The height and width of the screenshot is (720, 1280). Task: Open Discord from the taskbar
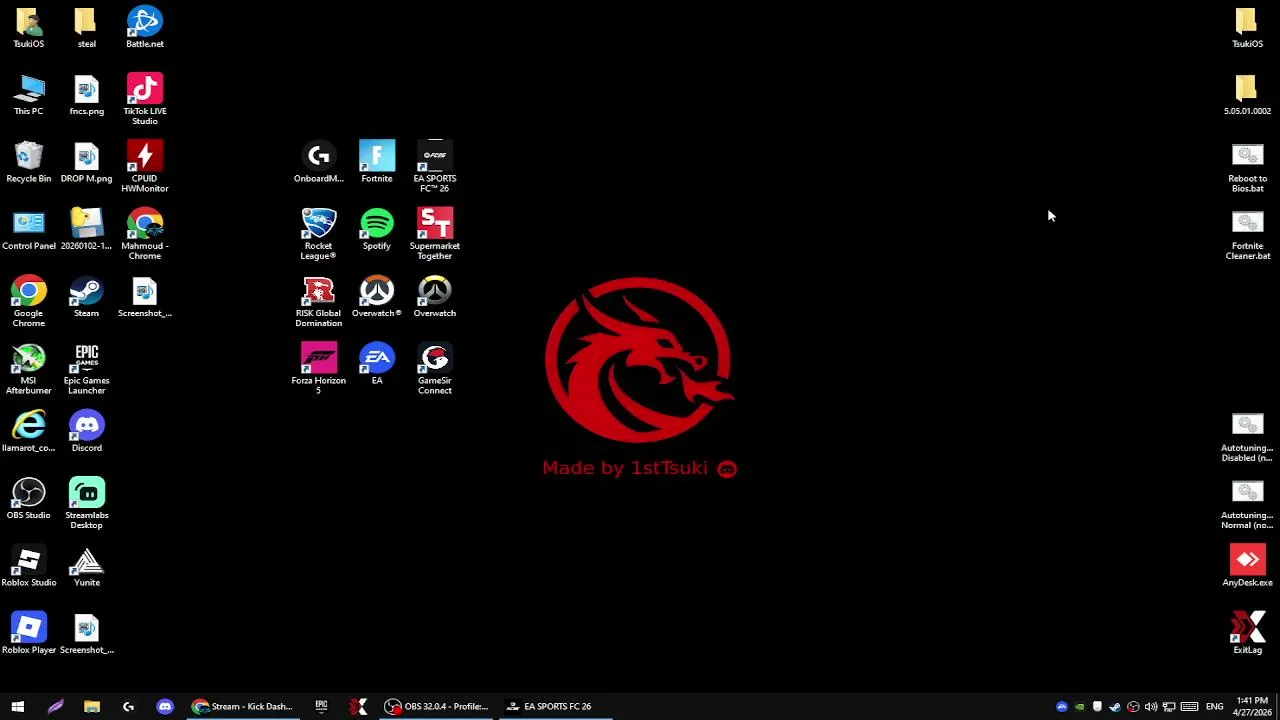165,706
